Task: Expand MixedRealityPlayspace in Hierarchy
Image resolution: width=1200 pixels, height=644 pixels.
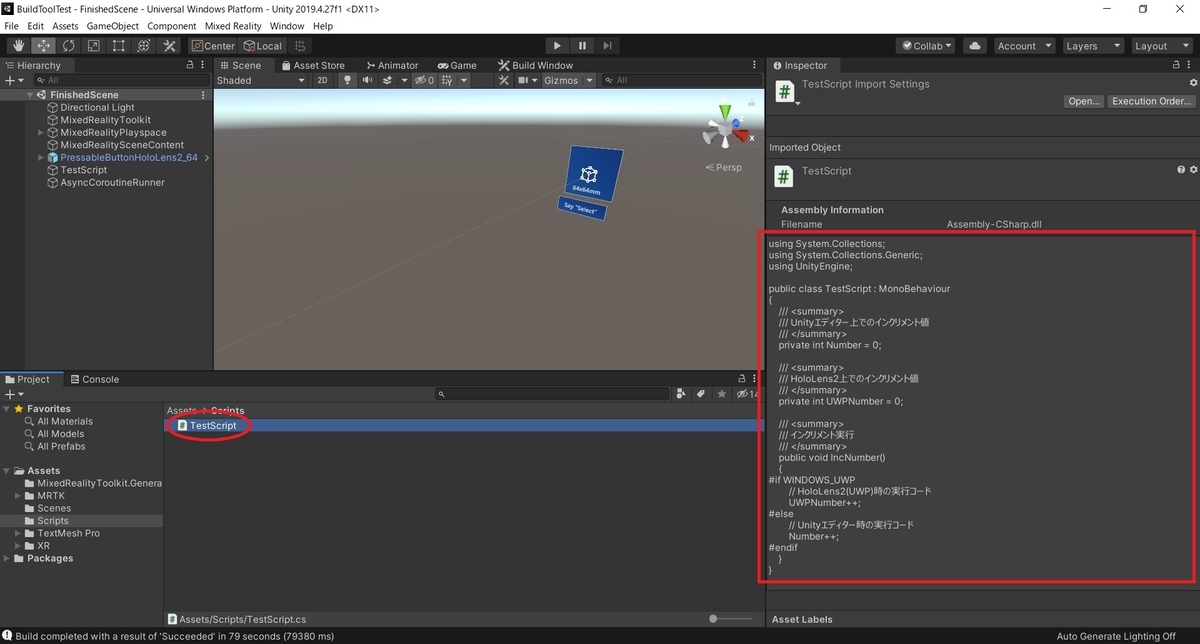Action: pyautogui.click(x=41, y=132)
